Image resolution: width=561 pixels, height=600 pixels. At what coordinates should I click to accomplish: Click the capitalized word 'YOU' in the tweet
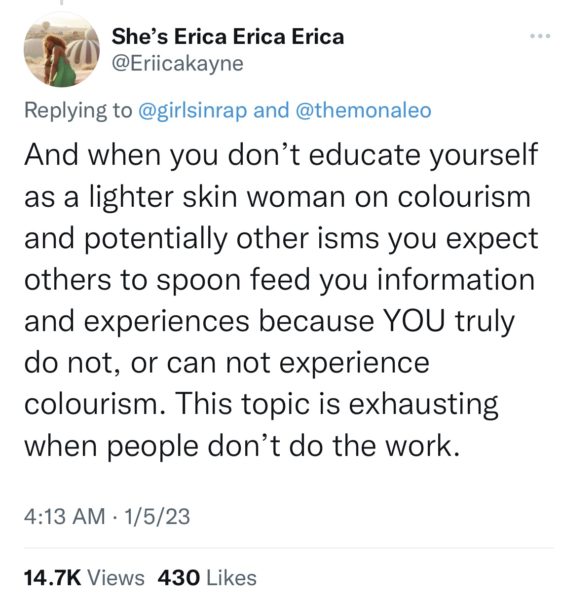[x=414, y=321]
